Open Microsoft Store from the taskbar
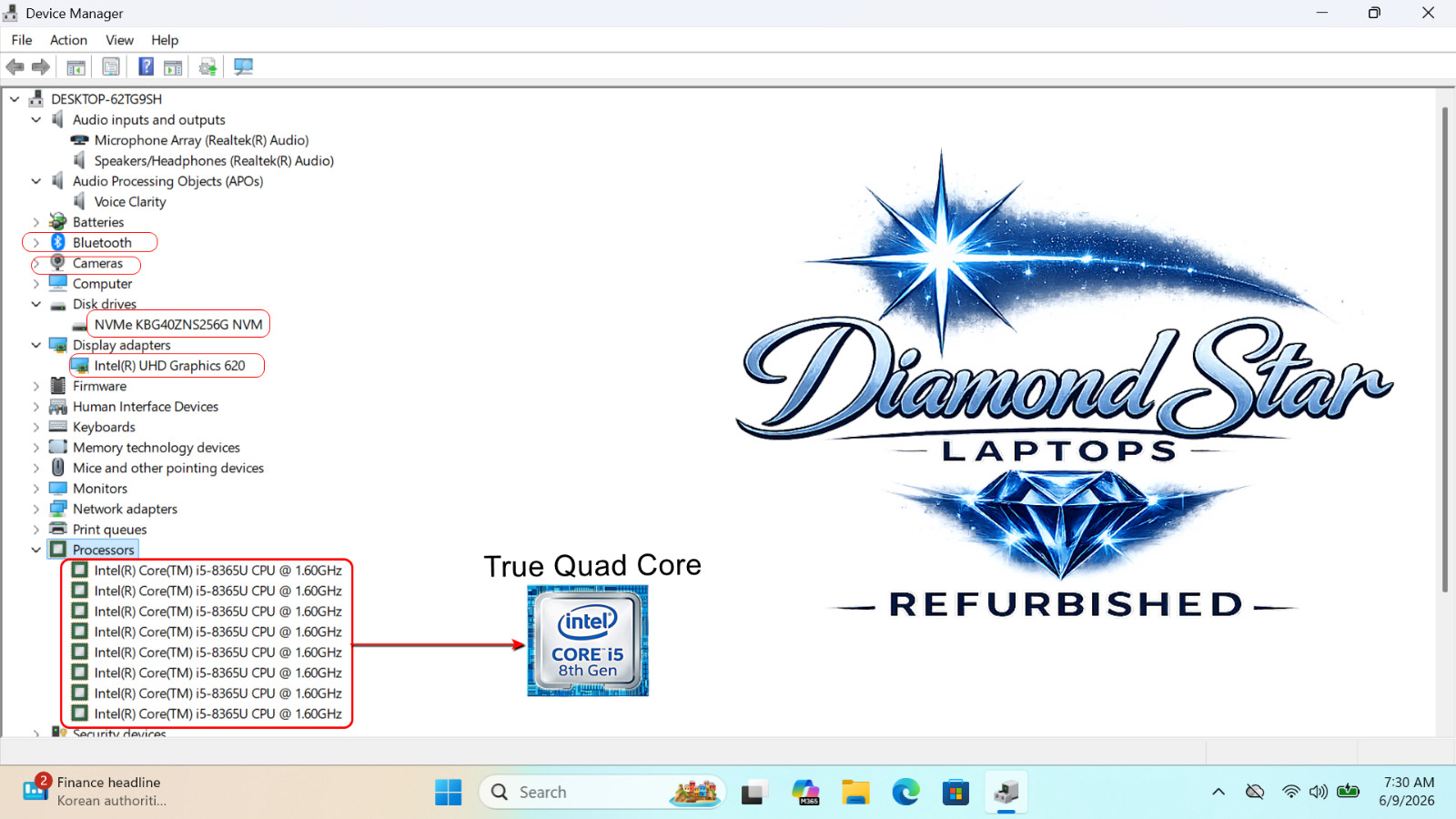Image resolution: width=1456 pixels, height=819 pixels. point(955,793)
